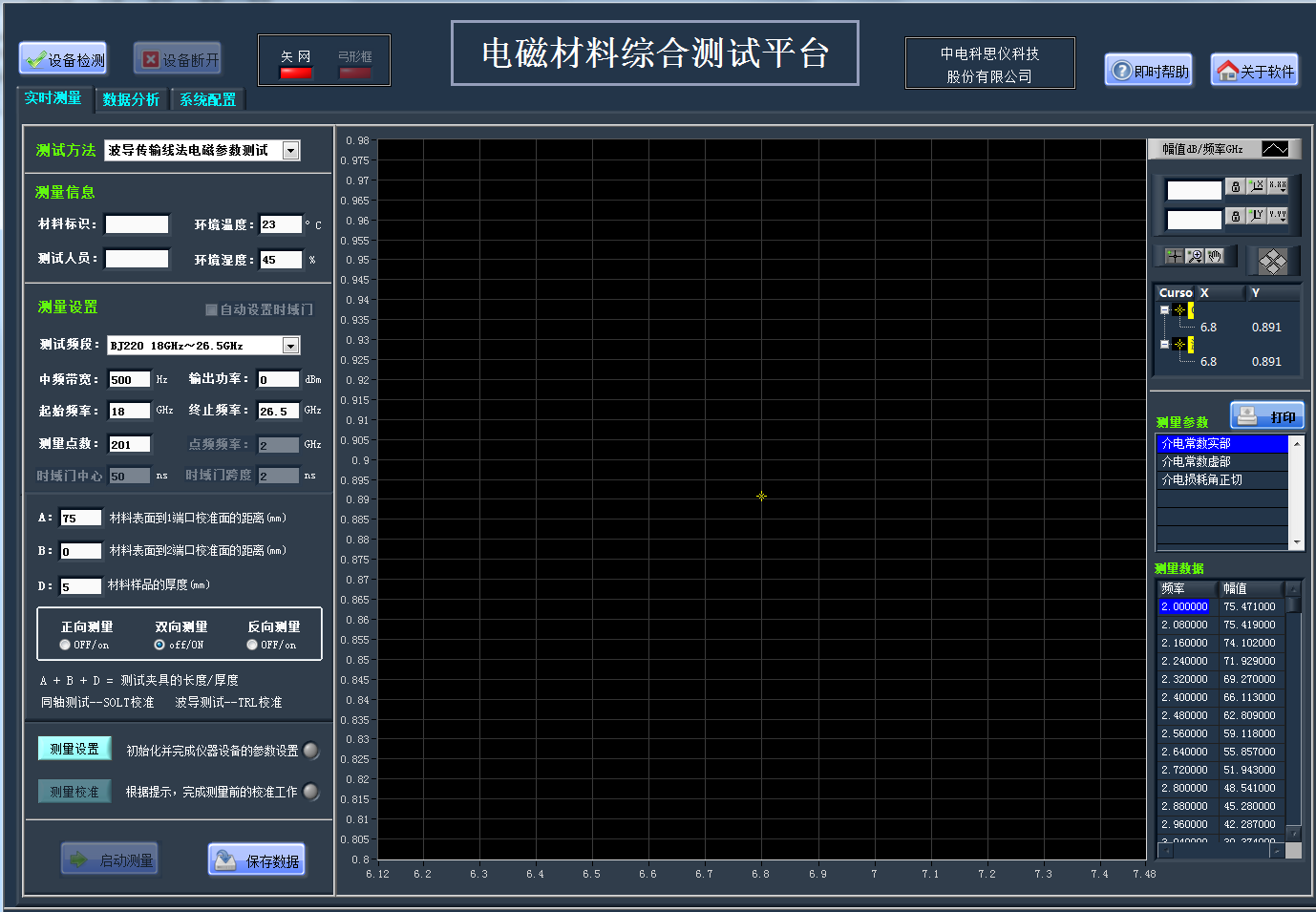Image resolution: width=1316 pixels, height=912 pixels.
Task: Click the second cursor crosshair icon
Action: pos(1180,344)
